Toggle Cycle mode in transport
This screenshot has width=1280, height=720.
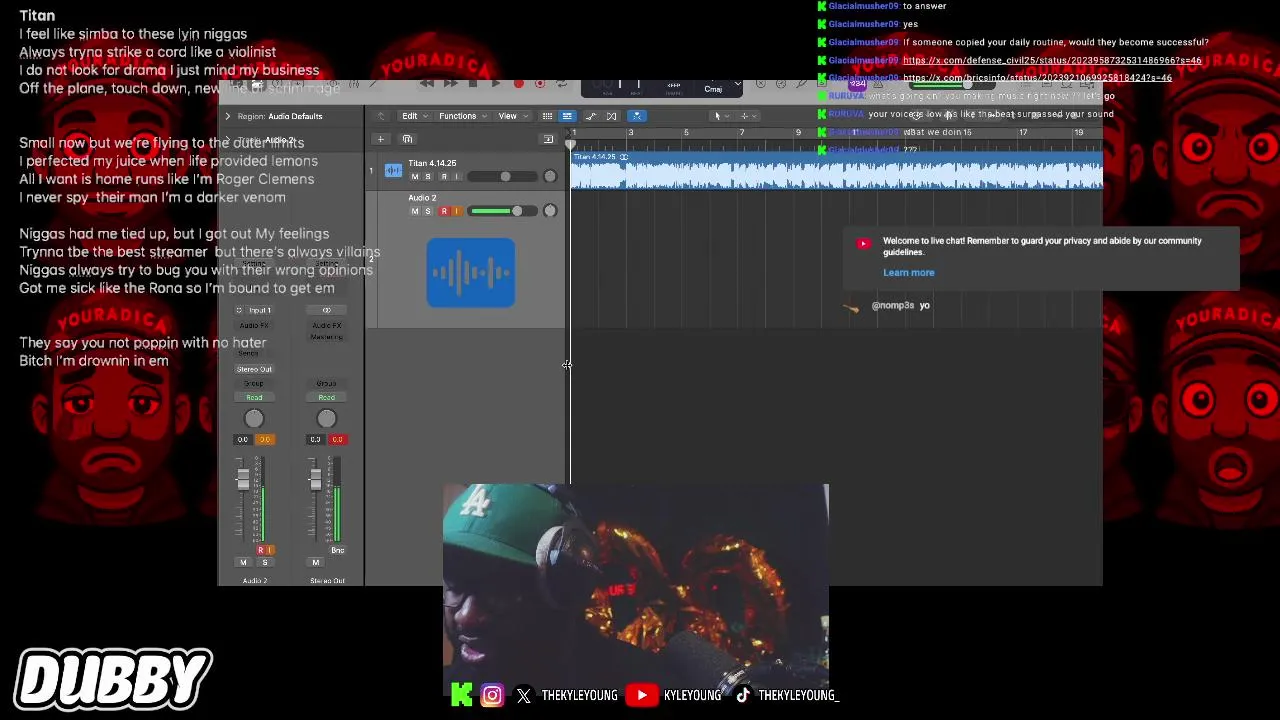[x=562, y=84]
